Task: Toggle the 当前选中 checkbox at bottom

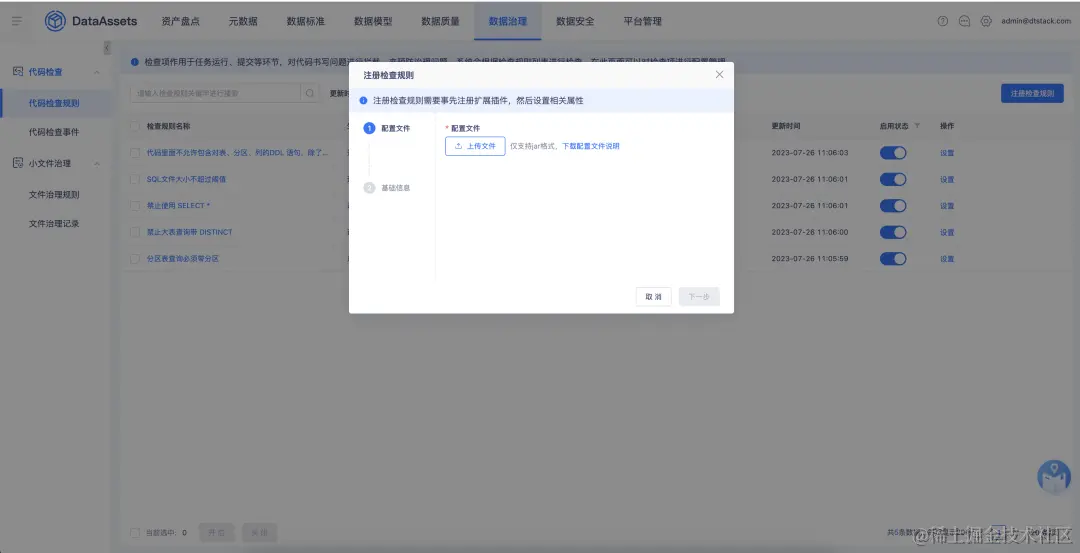Action: pos(135,532)
